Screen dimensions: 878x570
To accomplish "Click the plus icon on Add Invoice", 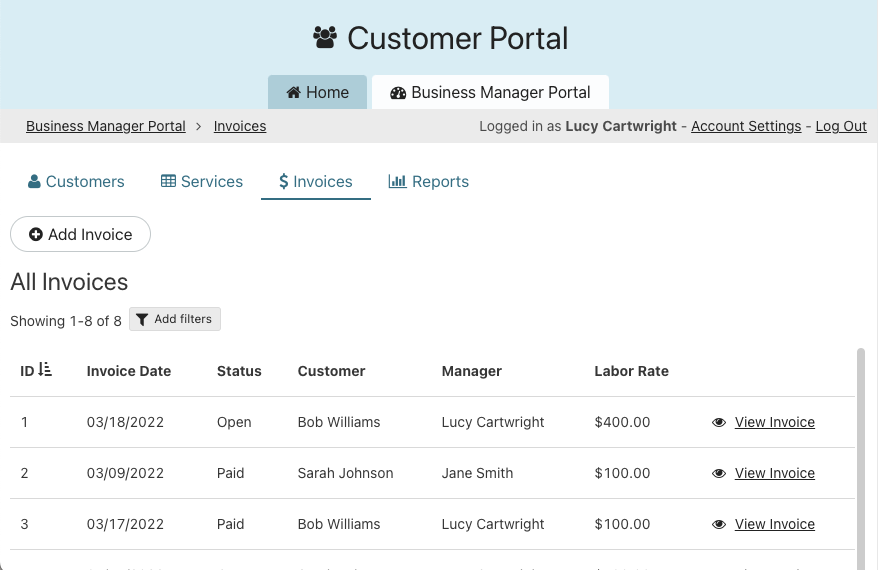I will coord(36,235).
